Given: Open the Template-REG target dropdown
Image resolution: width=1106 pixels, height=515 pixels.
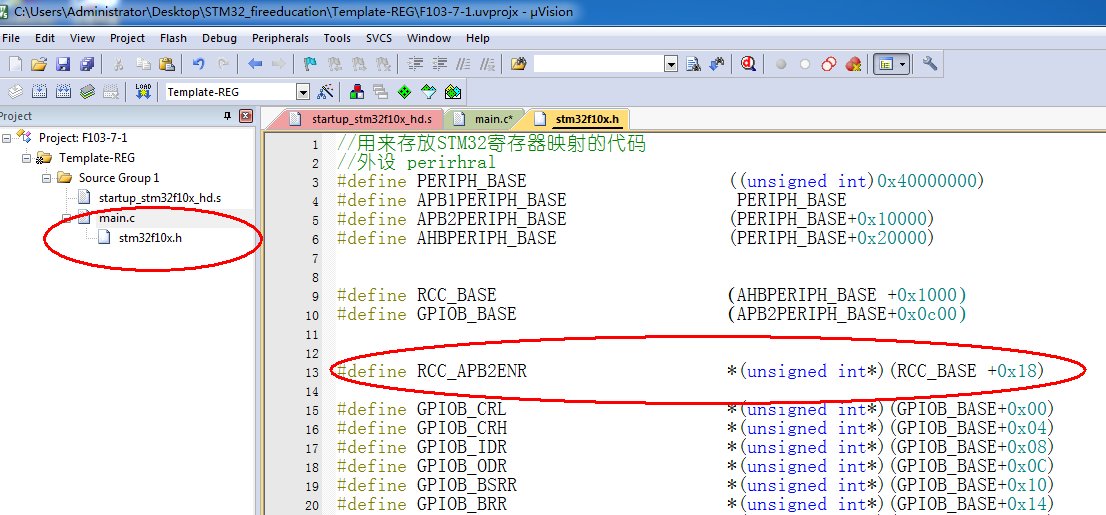Looking at the screenshot, I should coord(302,92).
